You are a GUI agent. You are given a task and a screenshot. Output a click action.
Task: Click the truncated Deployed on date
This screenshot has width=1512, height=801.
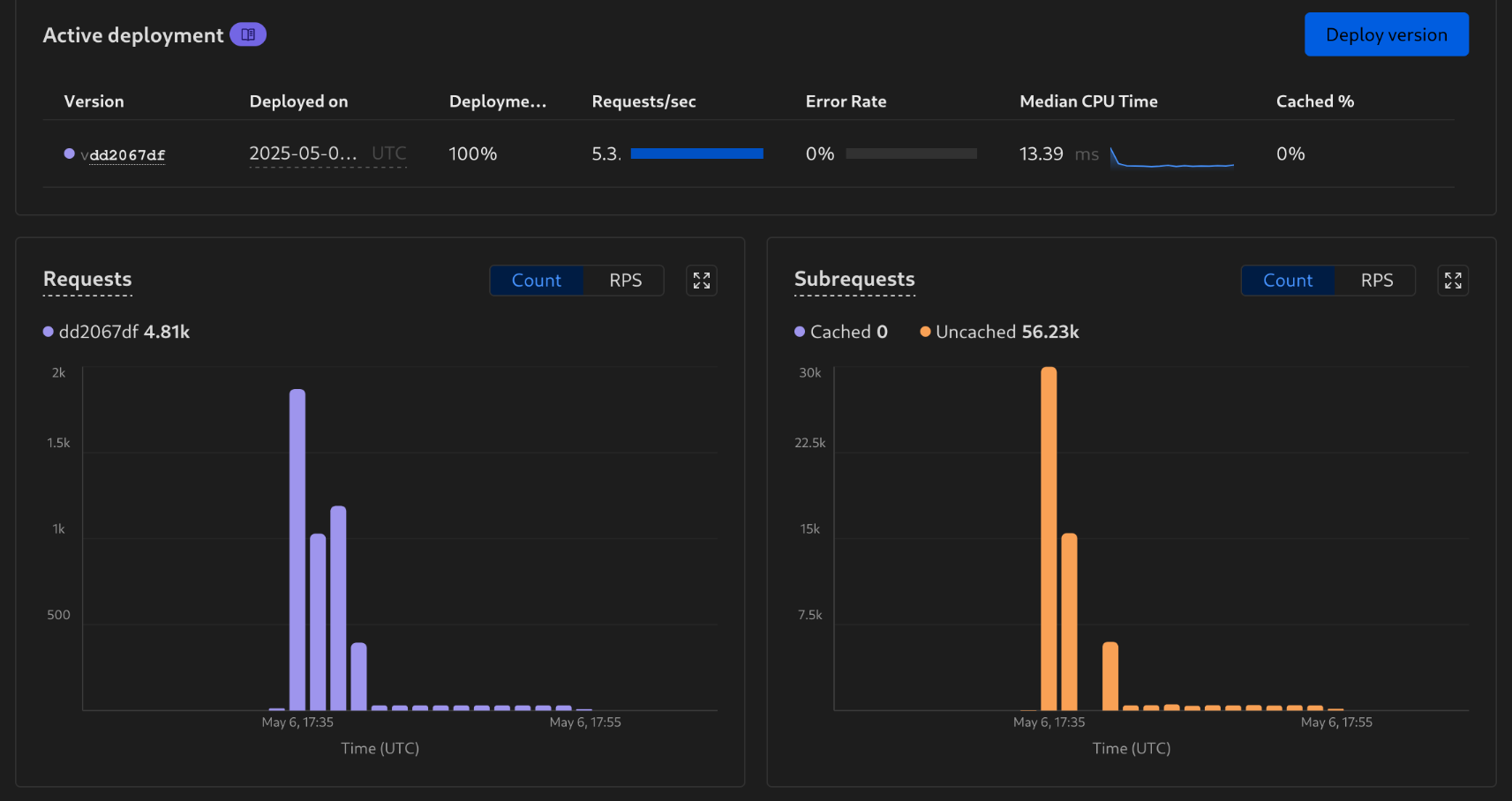coord(303,153)
